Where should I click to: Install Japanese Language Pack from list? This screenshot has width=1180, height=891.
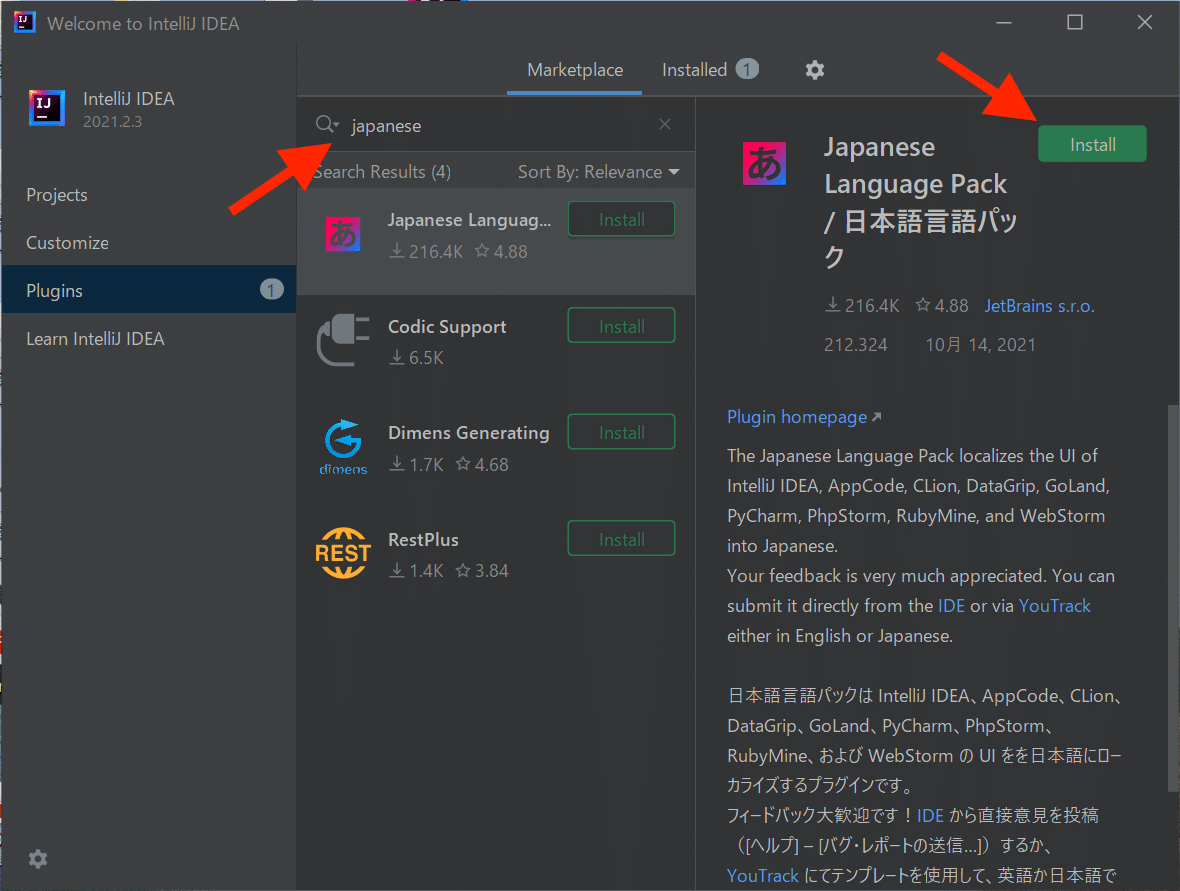[621, 220]
